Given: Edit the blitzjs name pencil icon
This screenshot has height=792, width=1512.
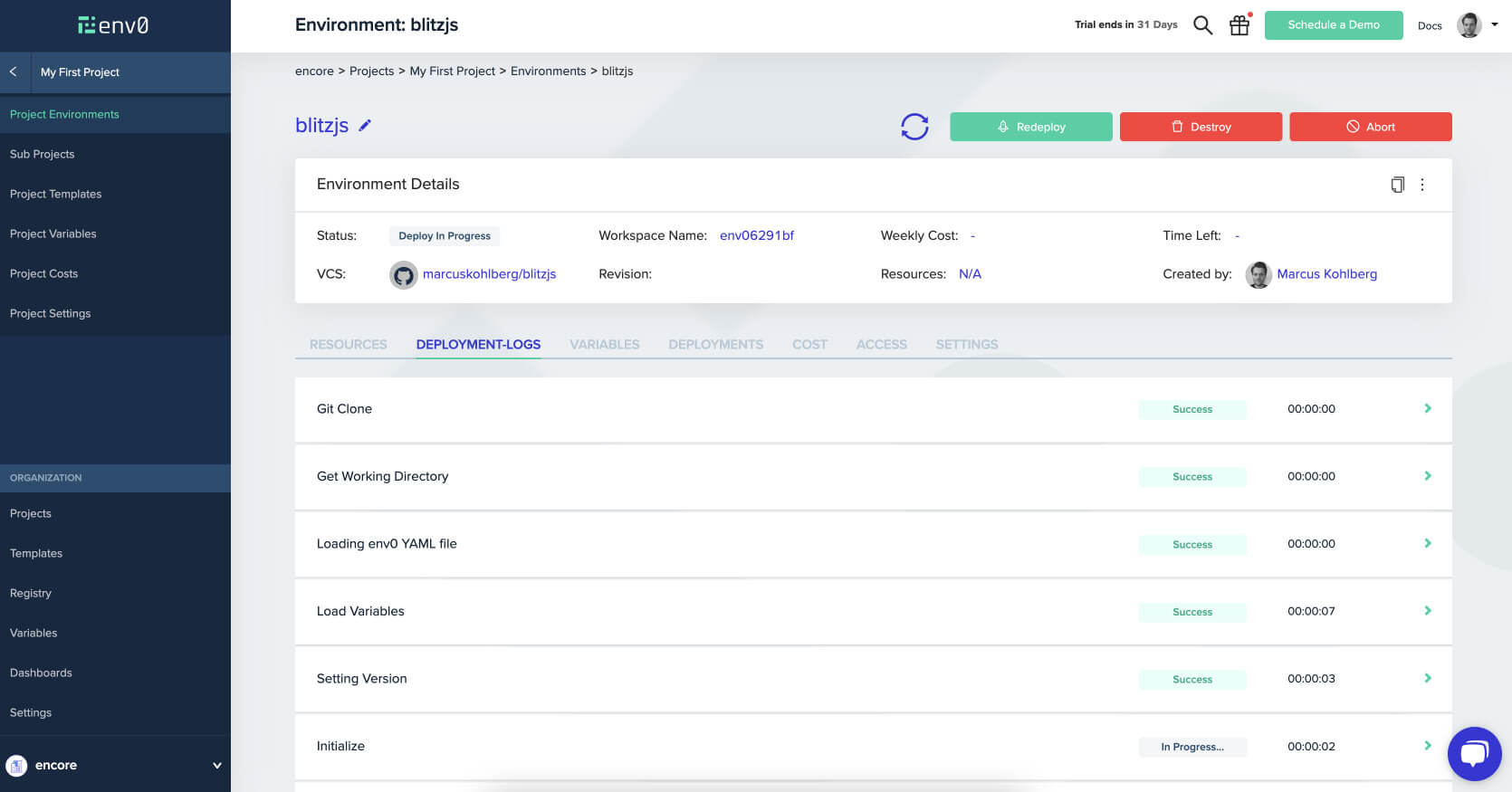Looking at the screenshot, I should pyautogui.click(x=365, y=126).
